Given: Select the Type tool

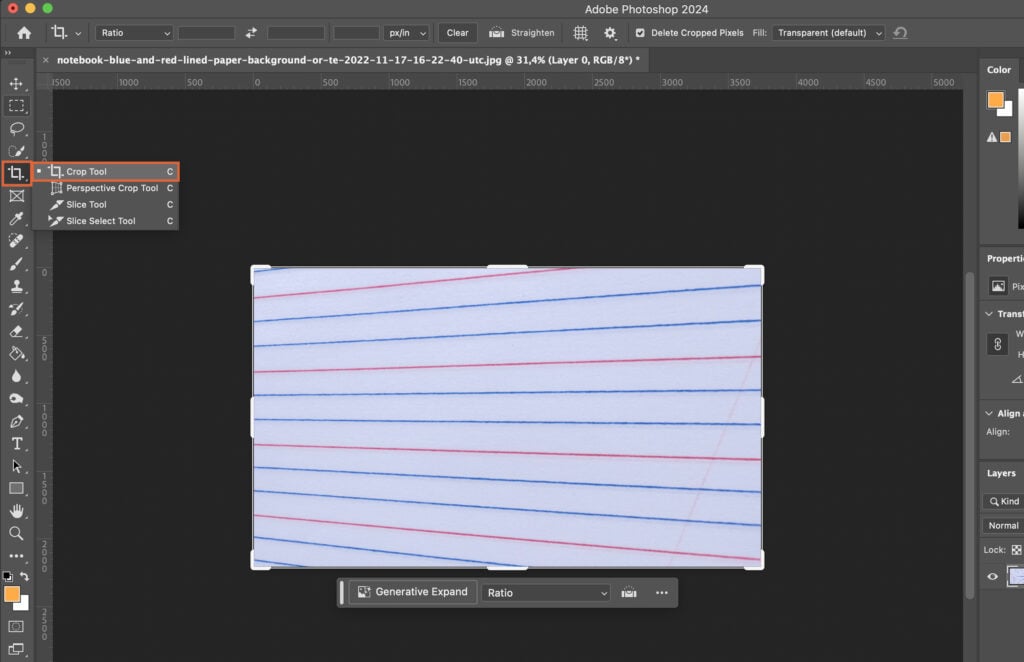Looking at the screenshot, I should tap(16, 443).
